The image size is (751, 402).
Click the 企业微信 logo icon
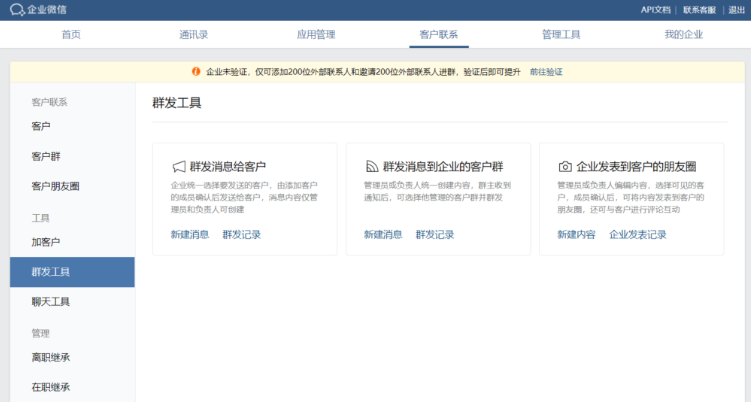click(17, 10)
